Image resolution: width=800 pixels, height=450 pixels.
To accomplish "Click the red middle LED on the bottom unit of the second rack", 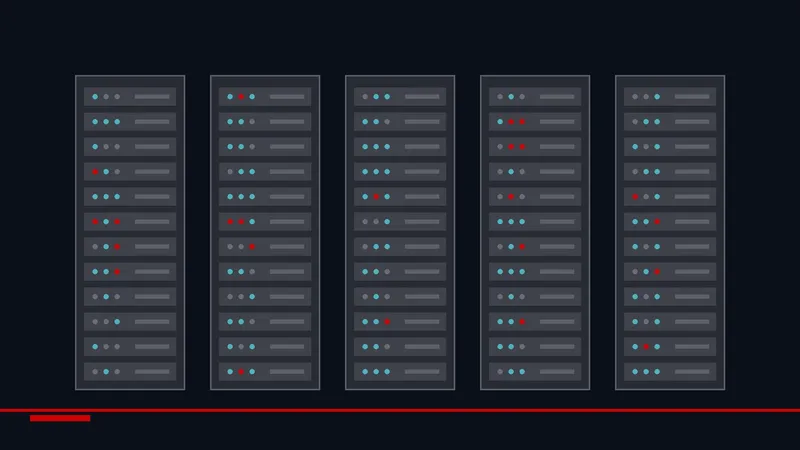I will click(241, 371).
